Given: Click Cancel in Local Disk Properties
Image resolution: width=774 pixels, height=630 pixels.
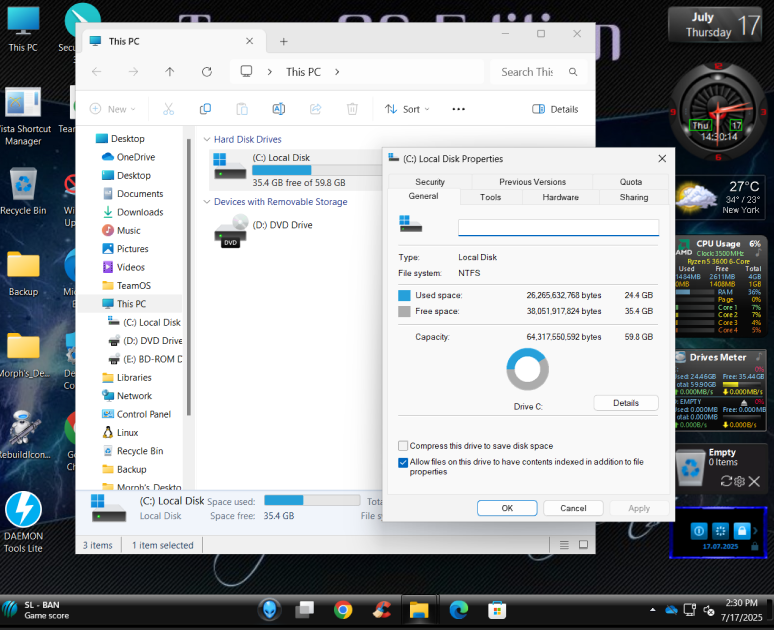Looking at the screenshot, I should (573, 508).
